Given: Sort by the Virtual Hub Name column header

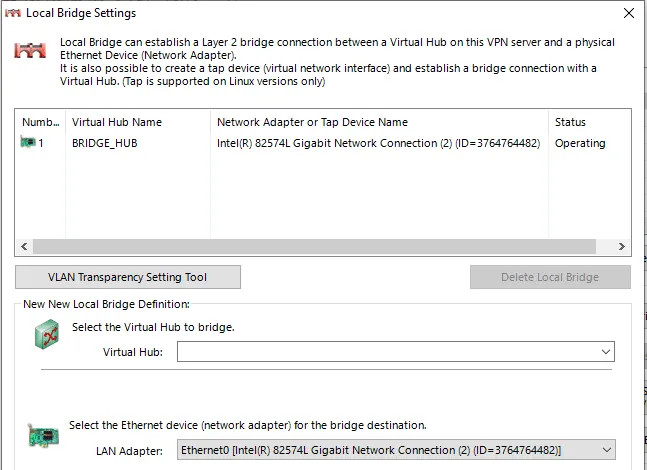Looking at the screenshot, I should pos(117,122).
